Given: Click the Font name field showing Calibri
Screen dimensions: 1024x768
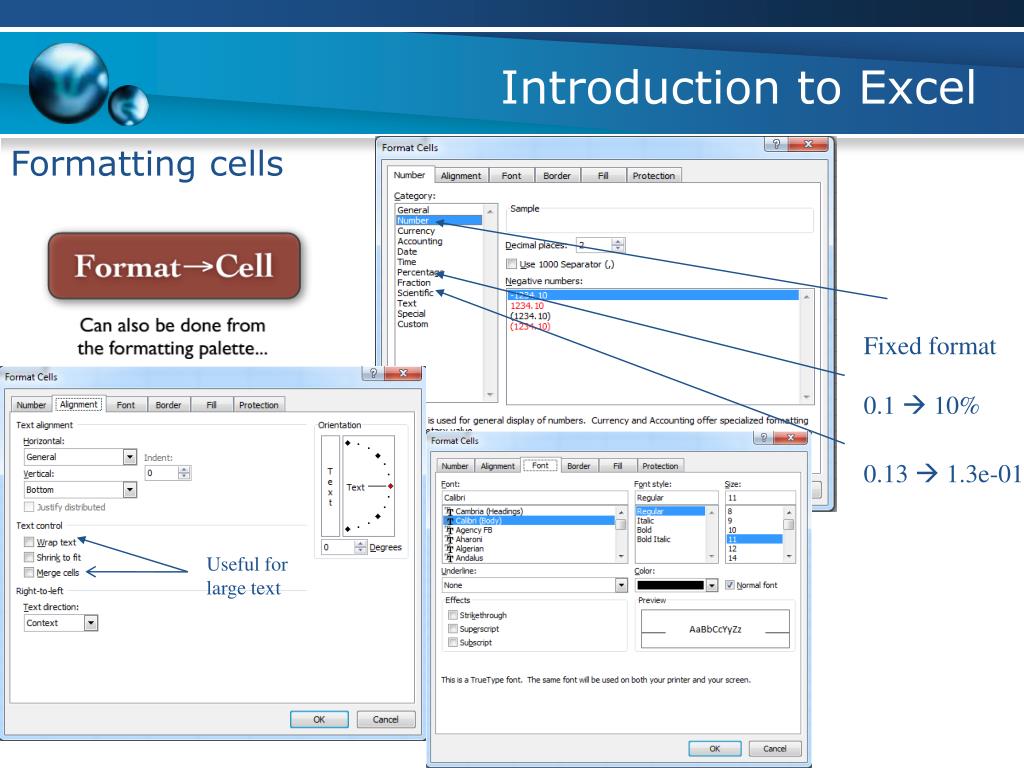Looking at the screenshot, I should (534, 498).
